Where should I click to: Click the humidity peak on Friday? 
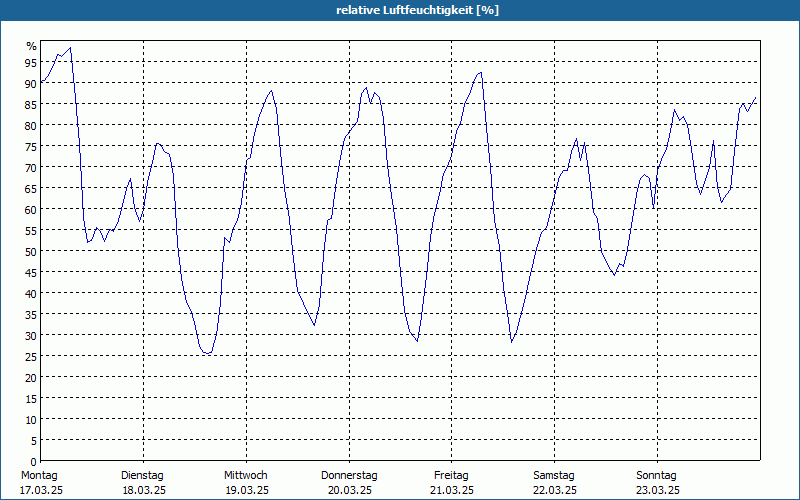pos(481,72)
